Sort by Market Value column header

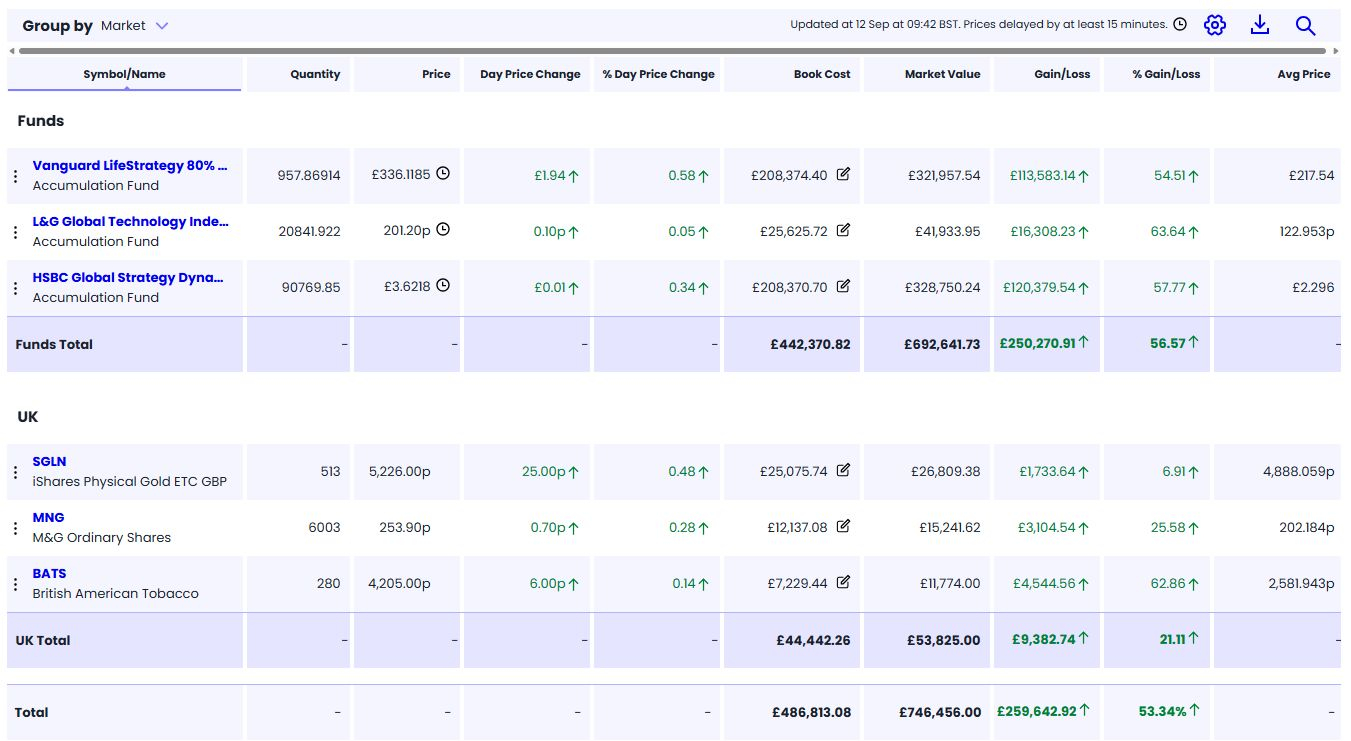pos(942,74)
